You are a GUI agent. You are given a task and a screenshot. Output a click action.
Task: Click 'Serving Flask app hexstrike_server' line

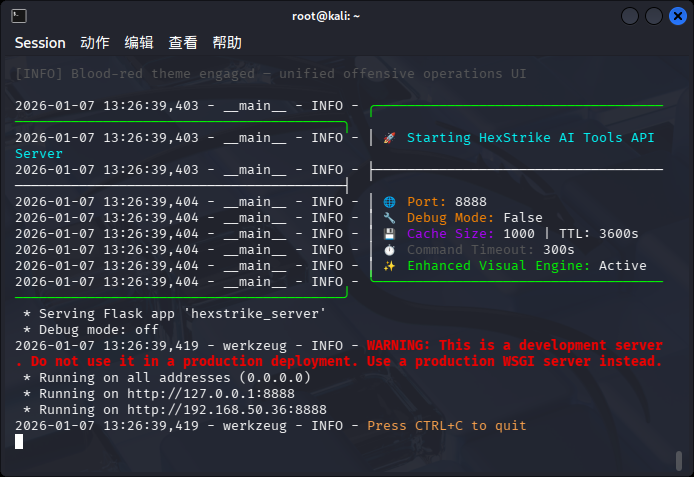click(174, 314)
